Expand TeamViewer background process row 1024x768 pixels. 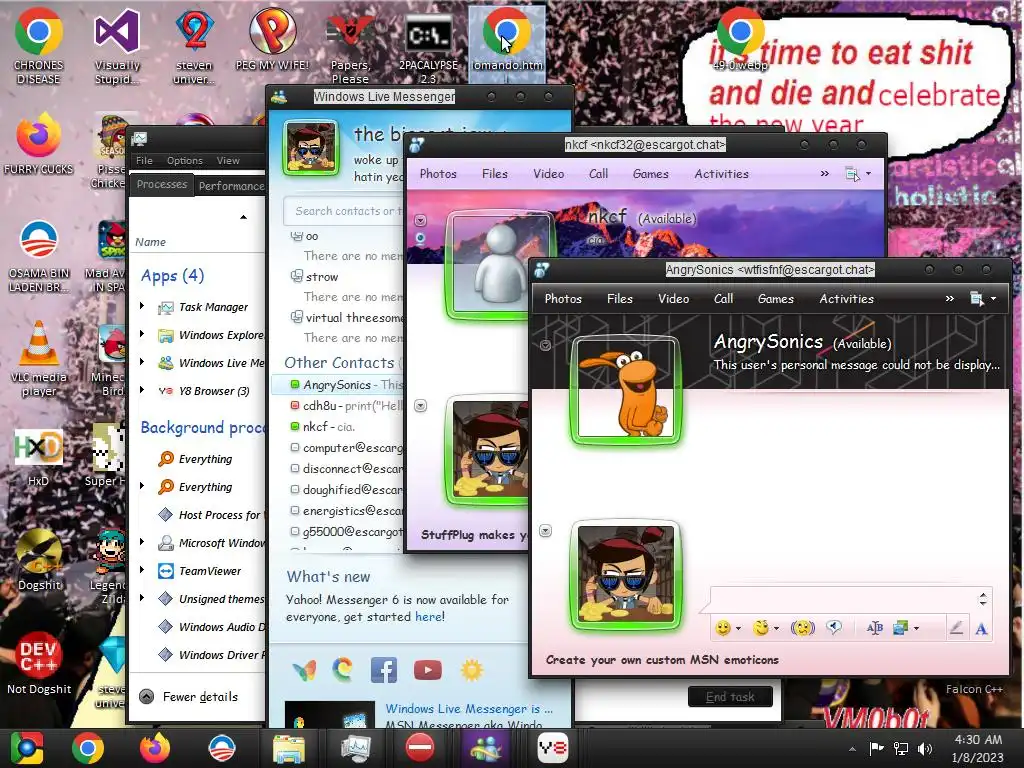pos(142,570)
